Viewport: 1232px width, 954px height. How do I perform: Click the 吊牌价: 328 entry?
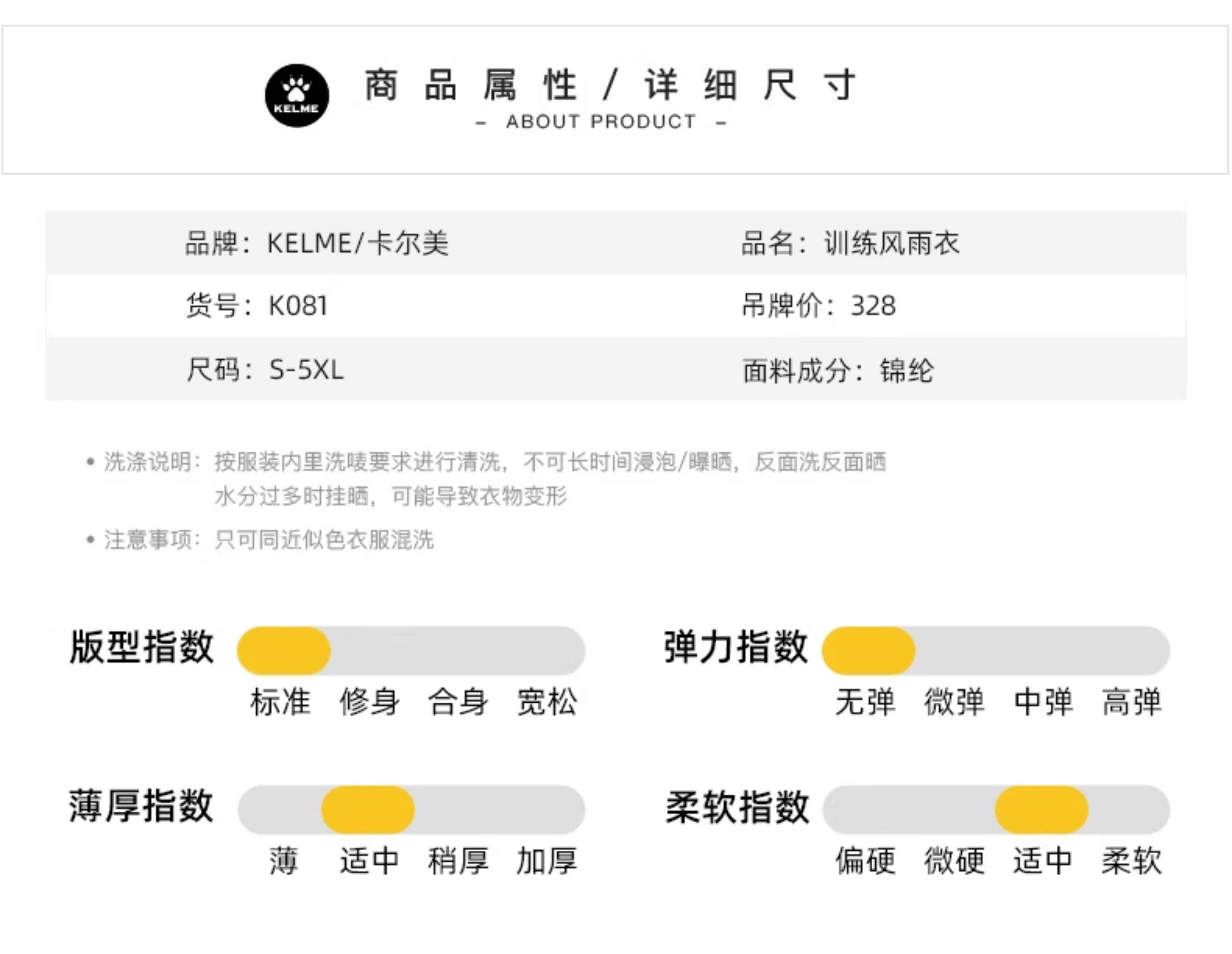click(x=819, y=306)
